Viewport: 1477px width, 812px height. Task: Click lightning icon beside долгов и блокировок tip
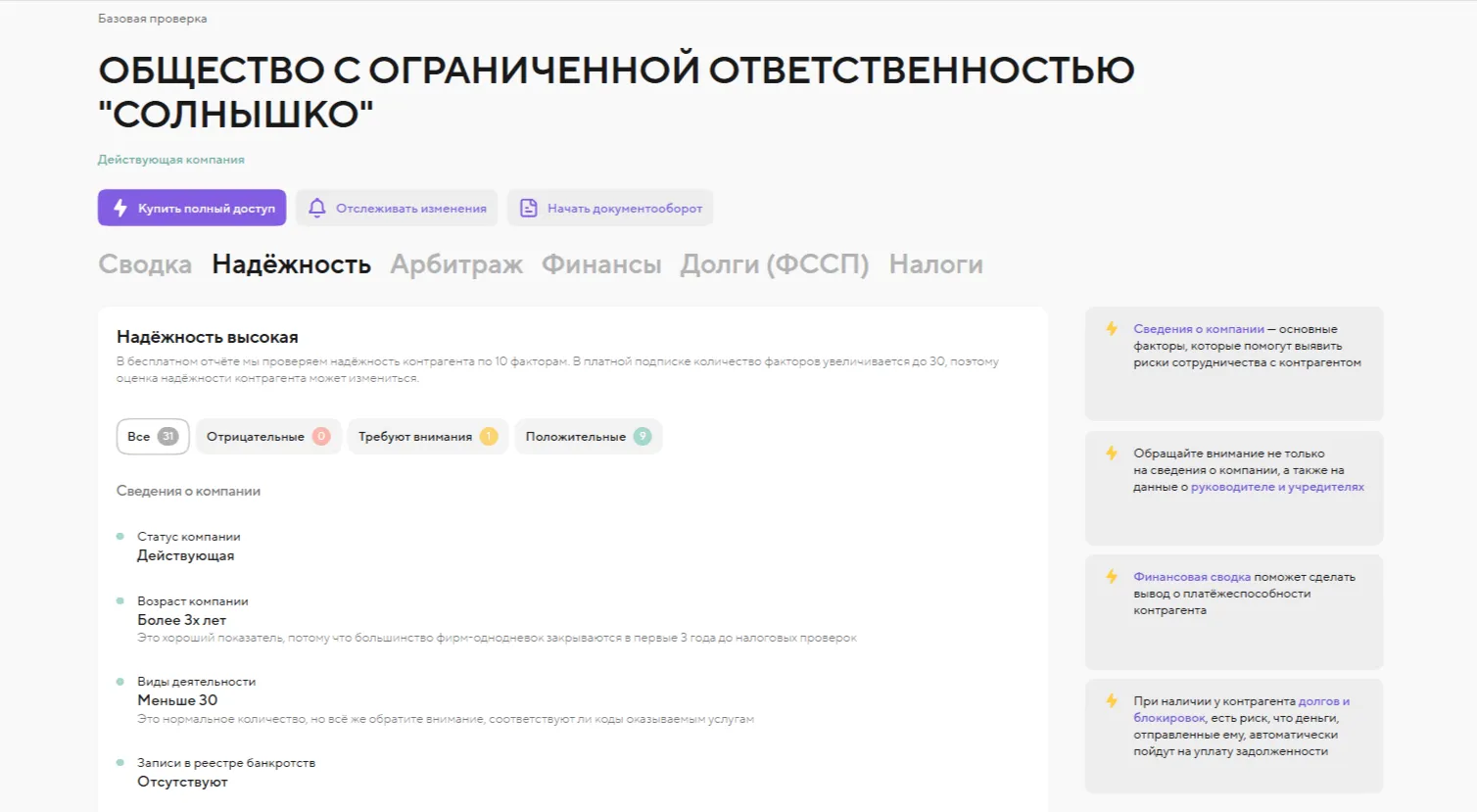(x=1112, y=701)
